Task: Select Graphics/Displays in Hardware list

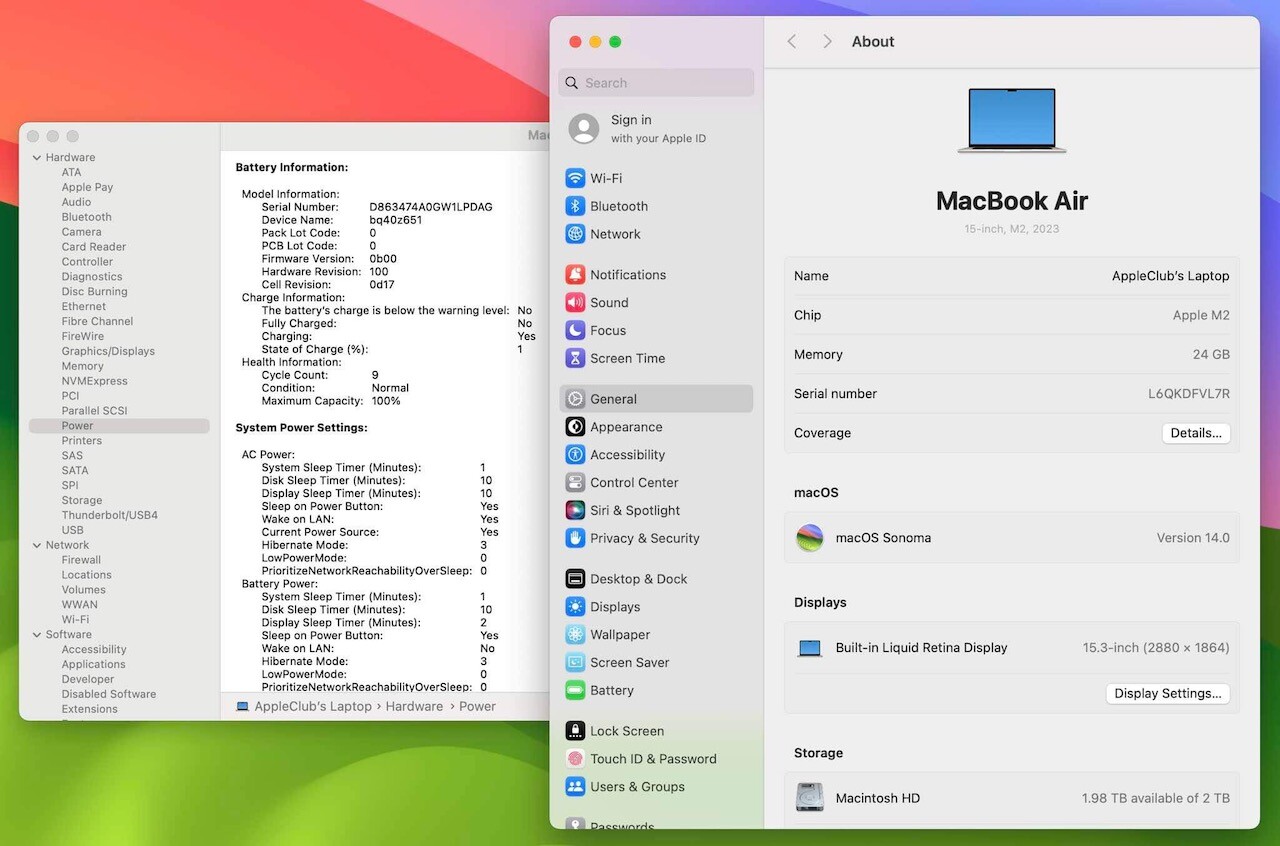Action: (x=108, y=351)
